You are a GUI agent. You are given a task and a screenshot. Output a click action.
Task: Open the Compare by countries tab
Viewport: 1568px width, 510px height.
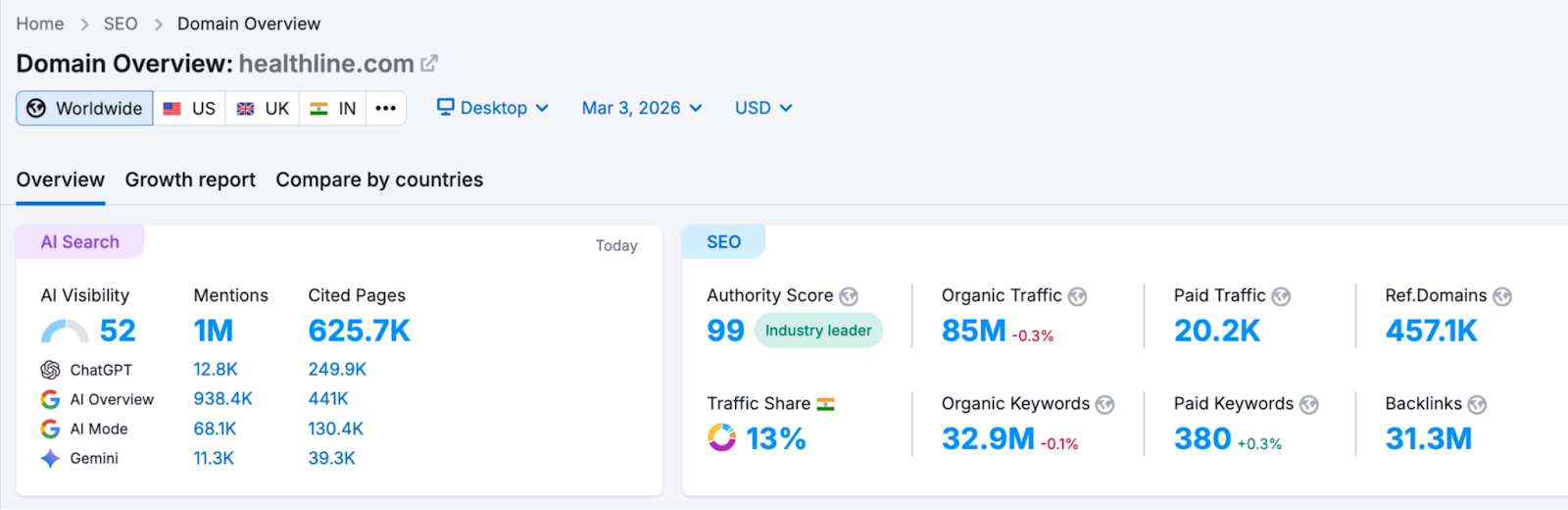point(379,179)
